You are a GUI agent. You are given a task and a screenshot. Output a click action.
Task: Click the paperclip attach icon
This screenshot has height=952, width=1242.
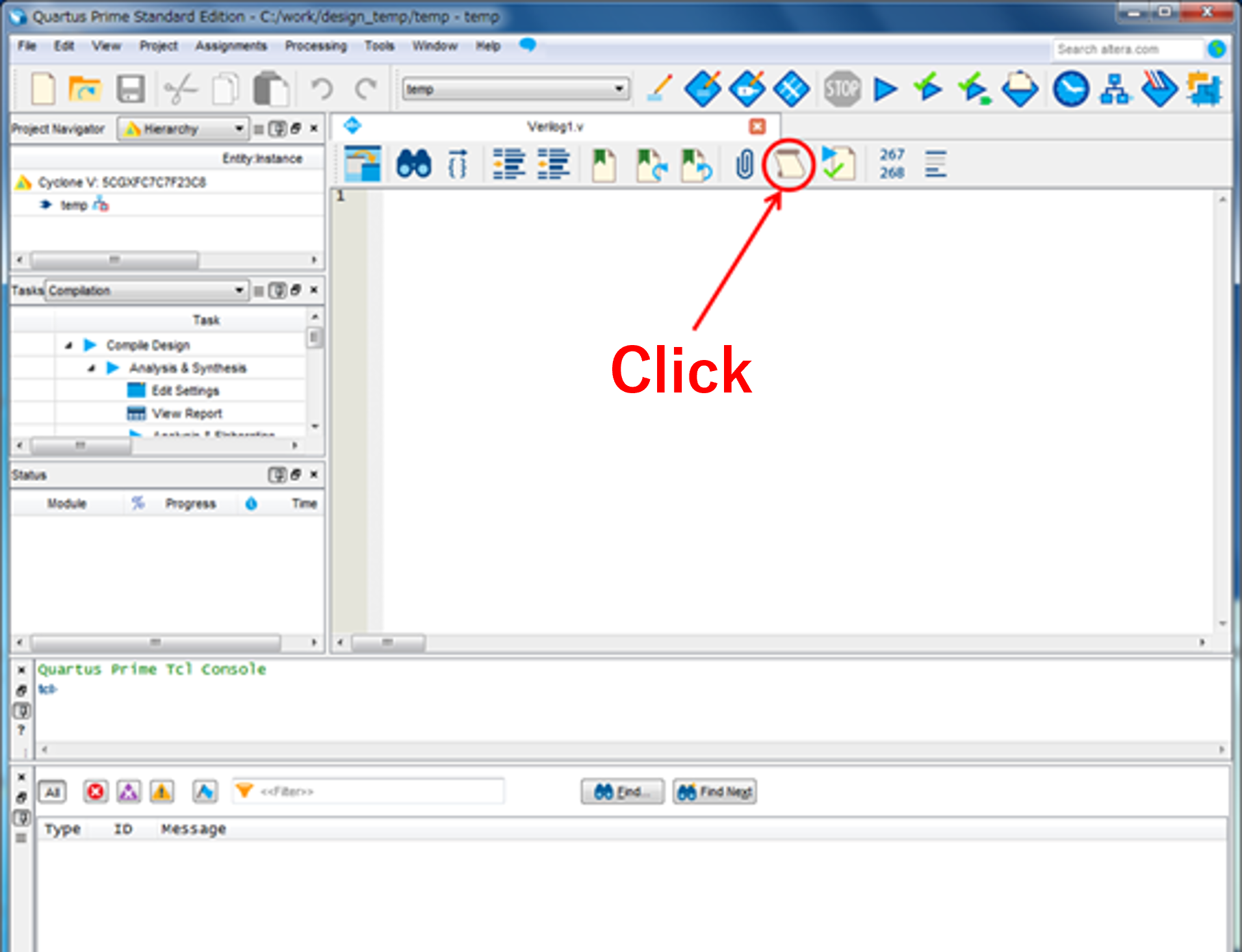(x=745, y=164)
